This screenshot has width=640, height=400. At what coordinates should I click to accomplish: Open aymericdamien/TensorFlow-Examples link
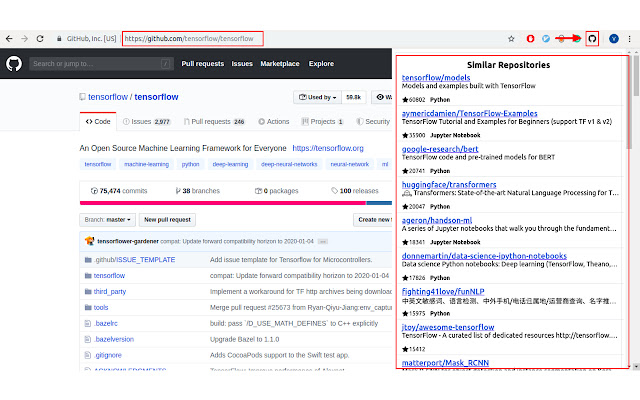(469, 113)
